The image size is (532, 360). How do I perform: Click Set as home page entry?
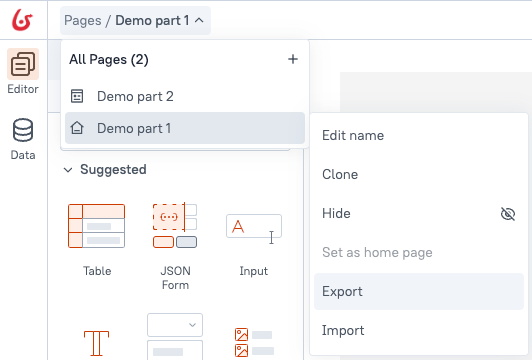pyautogui.click(x=419, y=252)
